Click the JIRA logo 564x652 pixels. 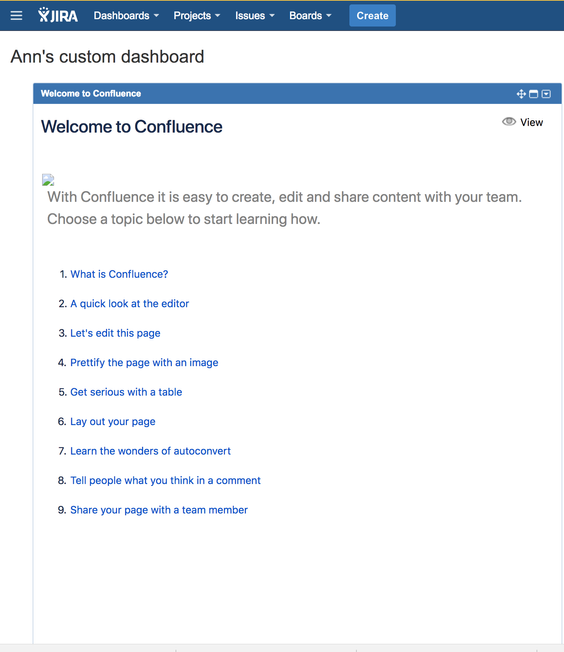(58, 15)
